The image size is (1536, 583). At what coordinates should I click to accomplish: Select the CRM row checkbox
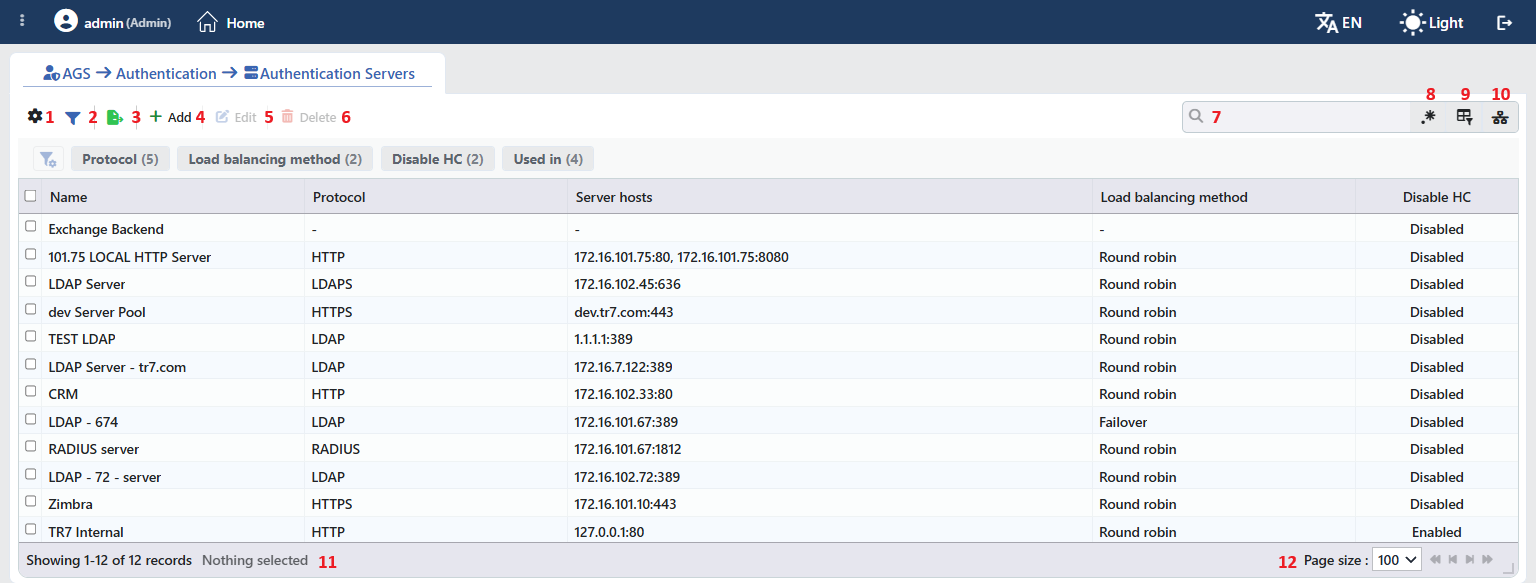tap(30, 392)
